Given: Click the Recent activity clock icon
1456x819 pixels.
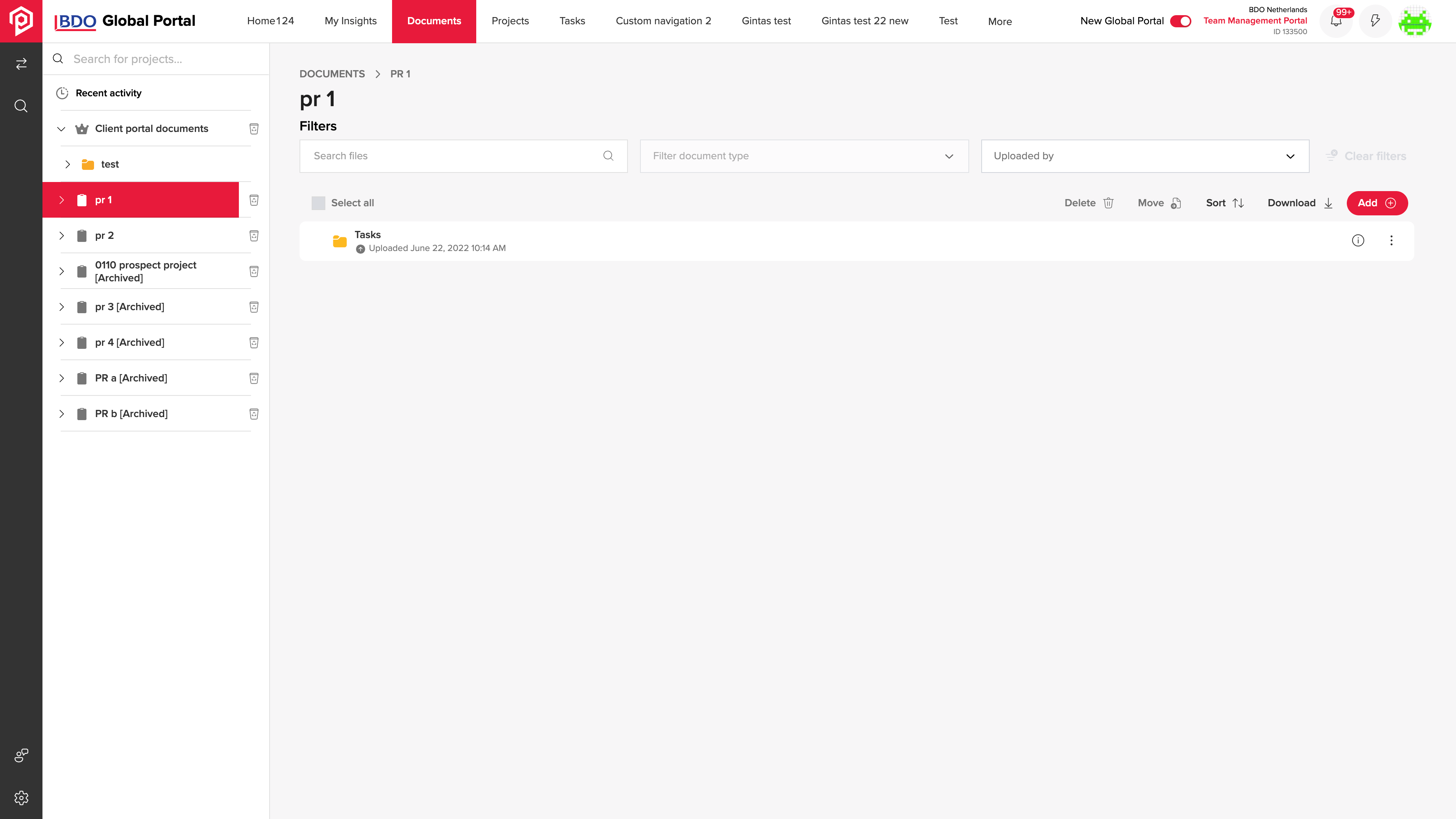Looking at the screenshot, I should click(62, 93).
